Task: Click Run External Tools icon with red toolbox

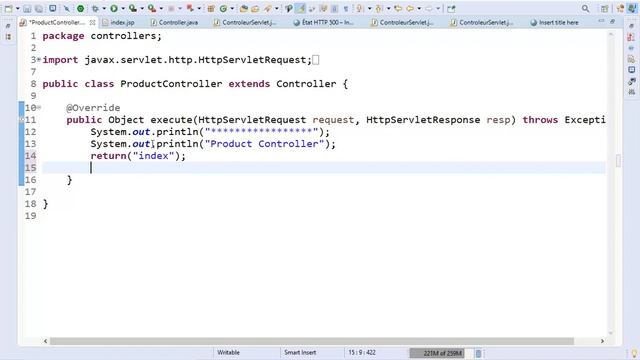Action: (x=152, y=9)
